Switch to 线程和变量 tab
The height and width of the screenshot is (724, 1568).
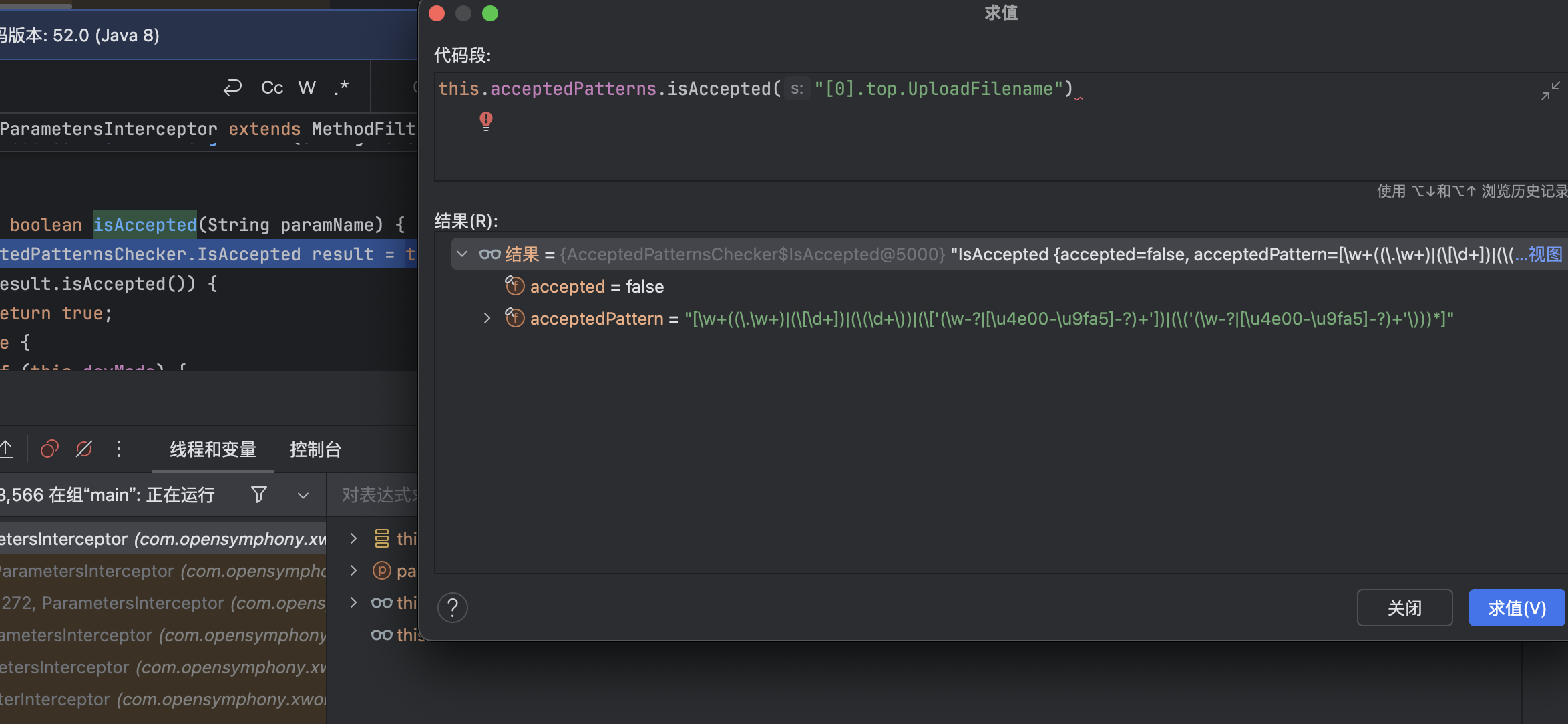(213, 449)
